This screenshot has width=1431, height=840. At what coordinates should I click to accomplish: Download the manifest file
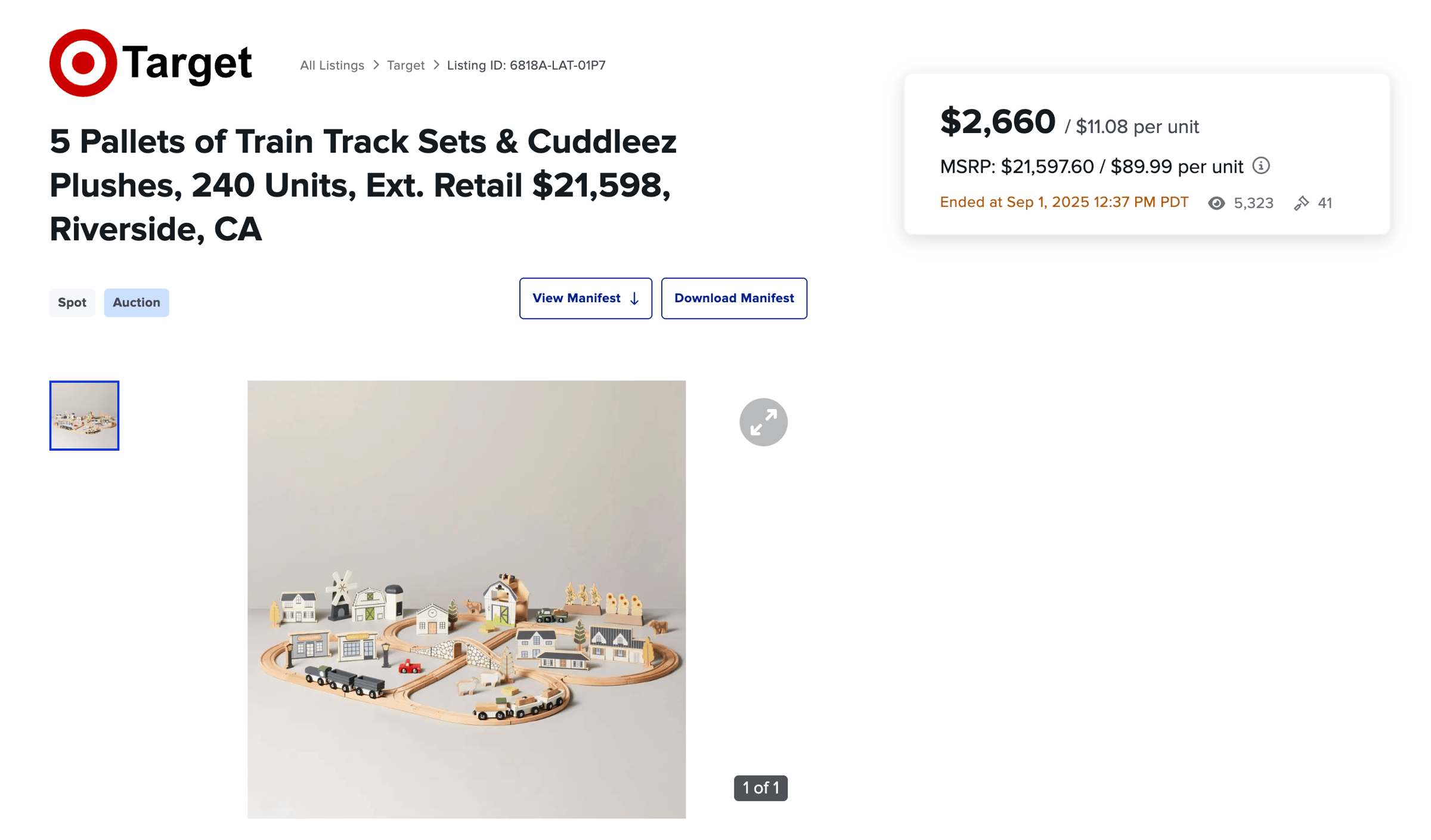click(x=734, y=298)
